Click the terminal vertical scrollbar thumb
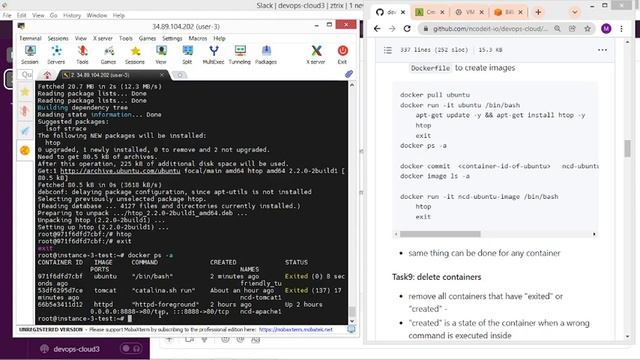640x360 pixels. [x=352, y=311]
